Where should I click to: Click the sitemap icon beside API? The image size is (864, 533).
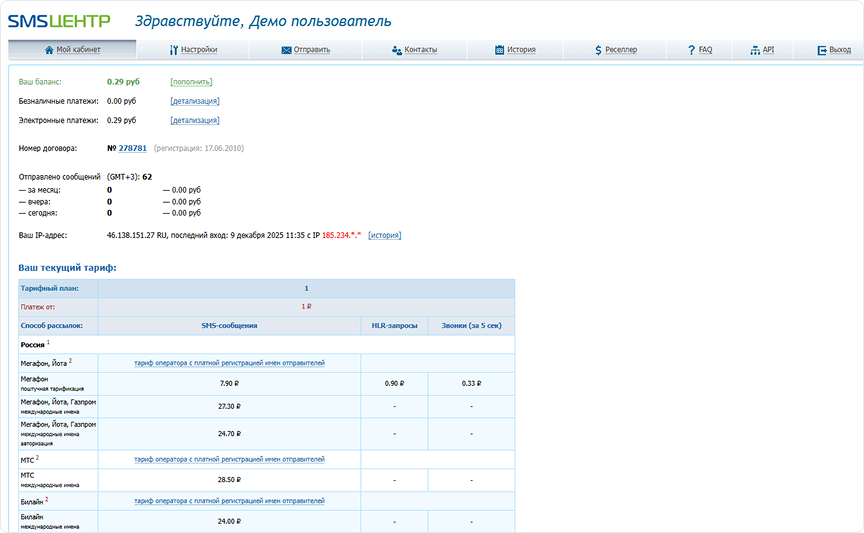[x=755, y=50]
